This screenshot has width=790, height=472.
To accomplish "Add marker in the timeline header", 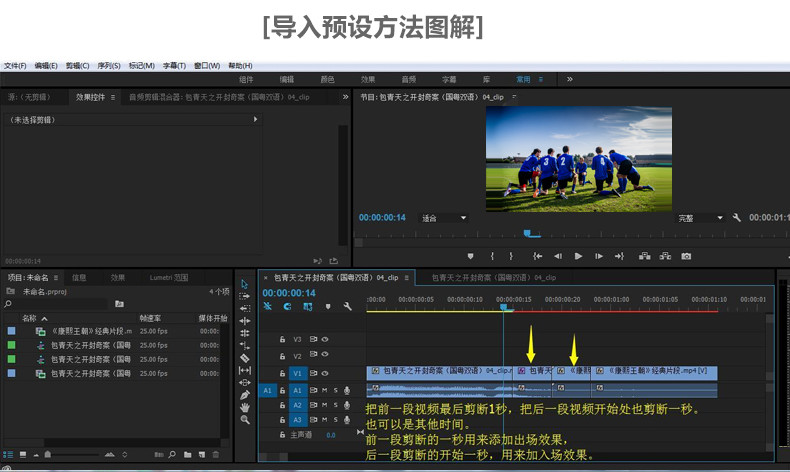I will (x=328, y=306).
